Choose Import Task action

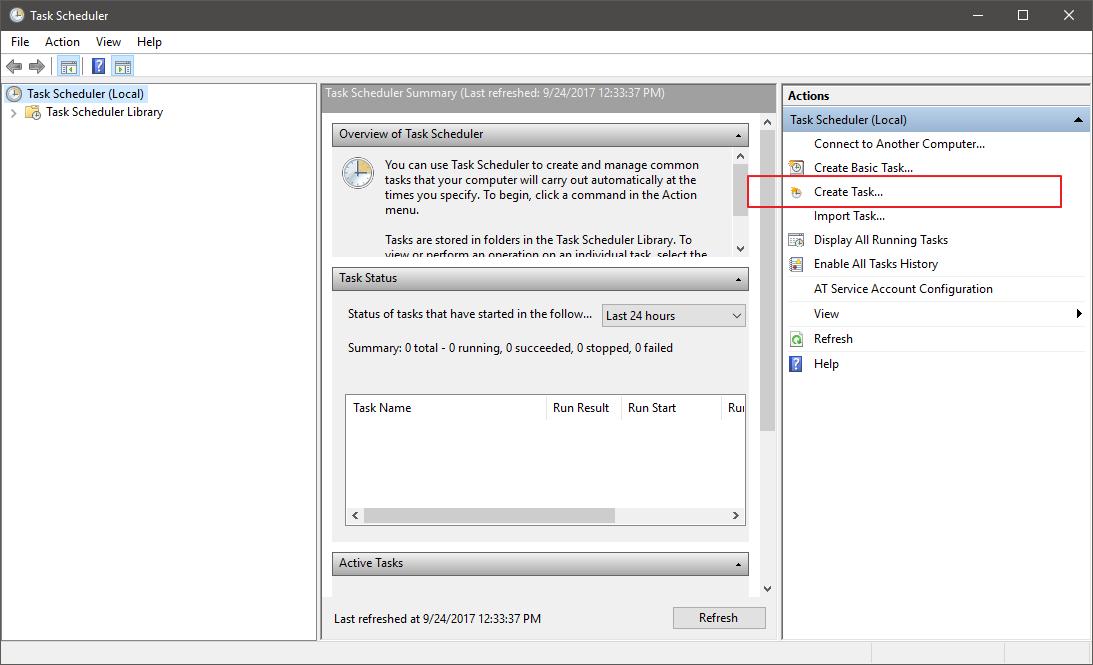[x=849, y=216]
